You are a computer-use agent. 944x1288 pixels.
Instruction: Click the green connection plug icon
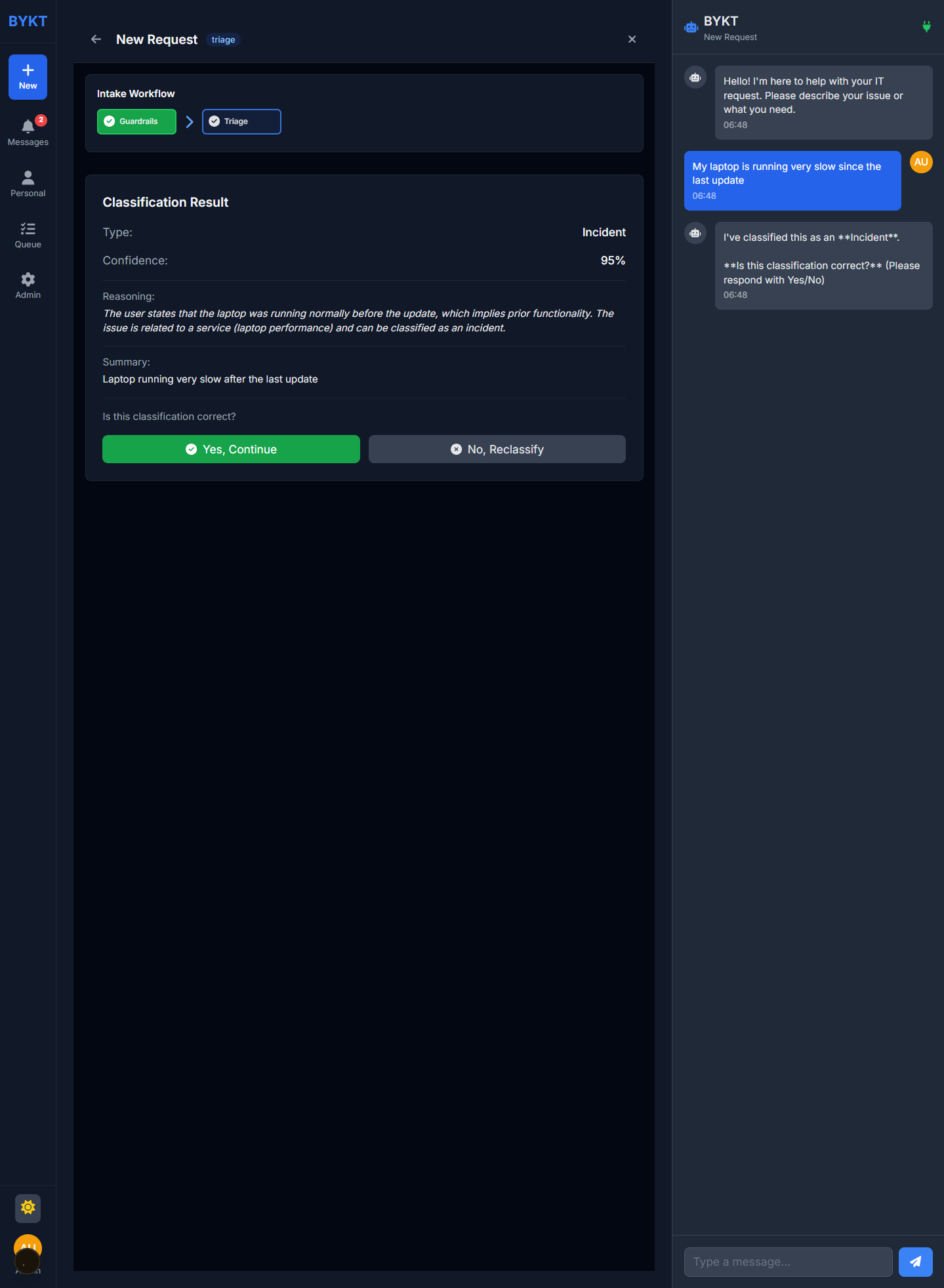pos(926,27)
